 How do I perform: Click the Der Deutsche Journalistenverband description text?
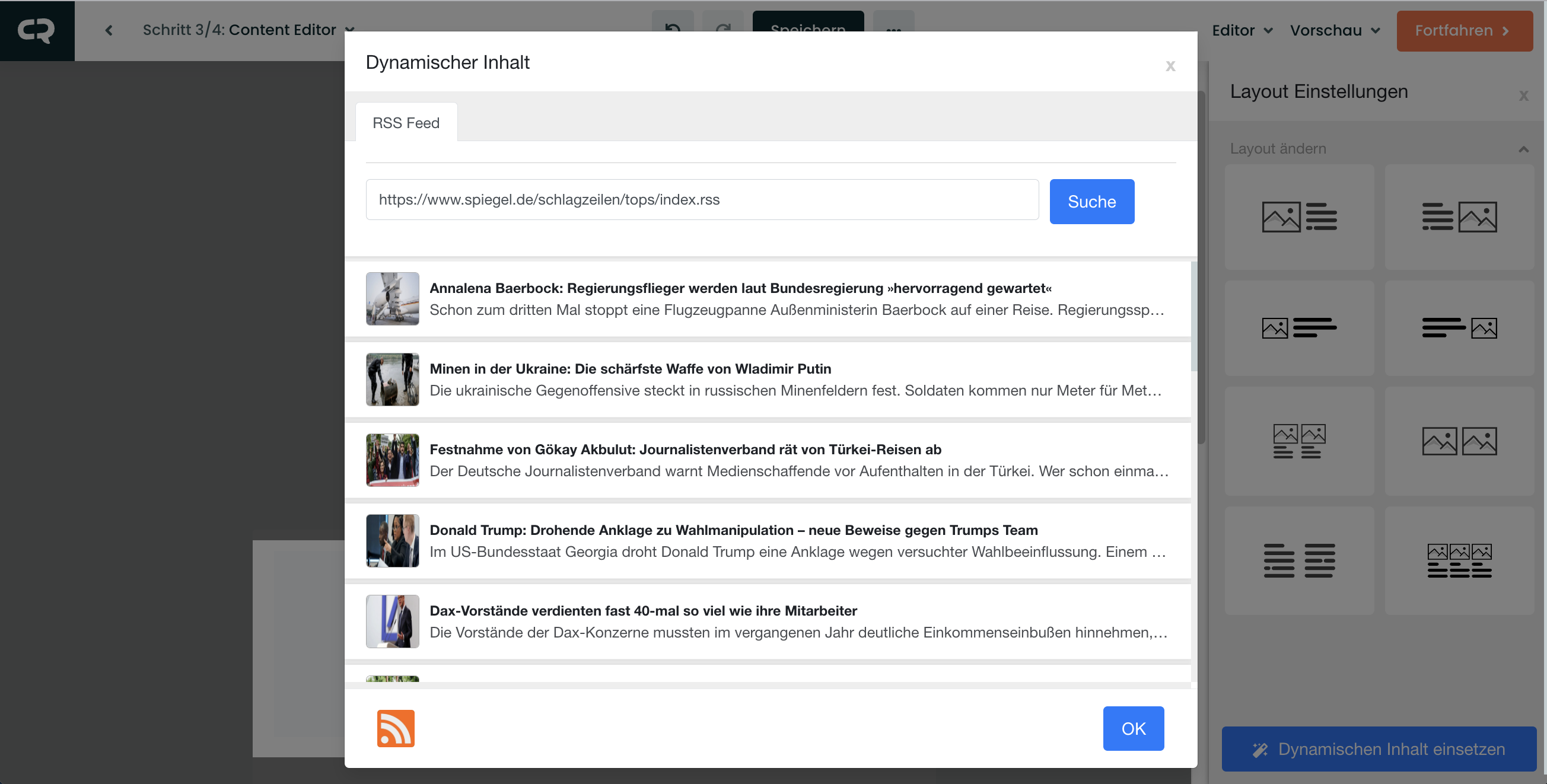[x=799, y=471]
